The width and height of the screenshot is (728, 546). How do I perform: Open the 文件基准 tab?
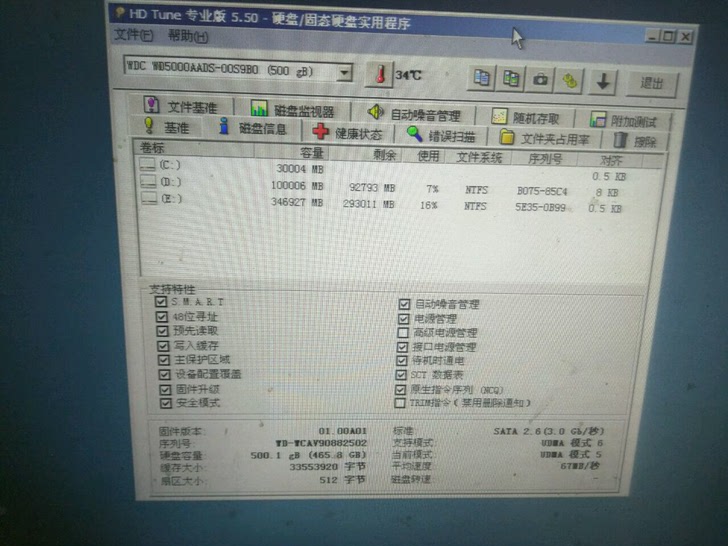(181, 106)
